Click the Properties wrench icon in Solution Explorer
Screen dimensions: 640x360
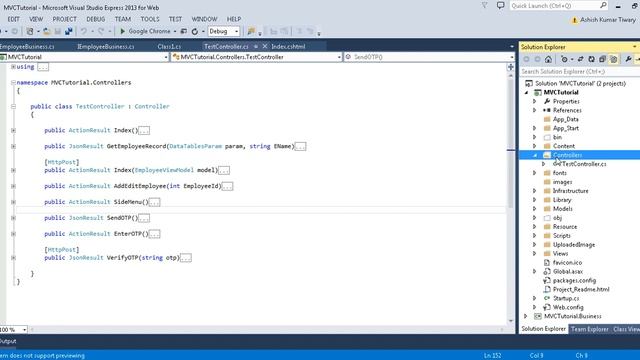(x=628, y=59)
